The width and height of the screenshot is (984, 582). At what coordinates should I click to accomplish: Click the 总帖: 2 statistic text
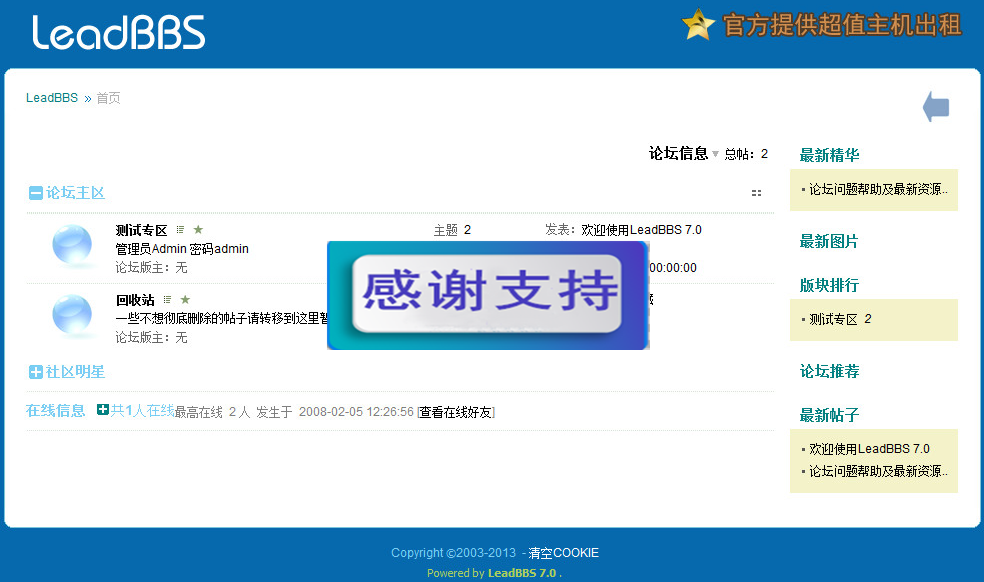(x=746, y=154)
